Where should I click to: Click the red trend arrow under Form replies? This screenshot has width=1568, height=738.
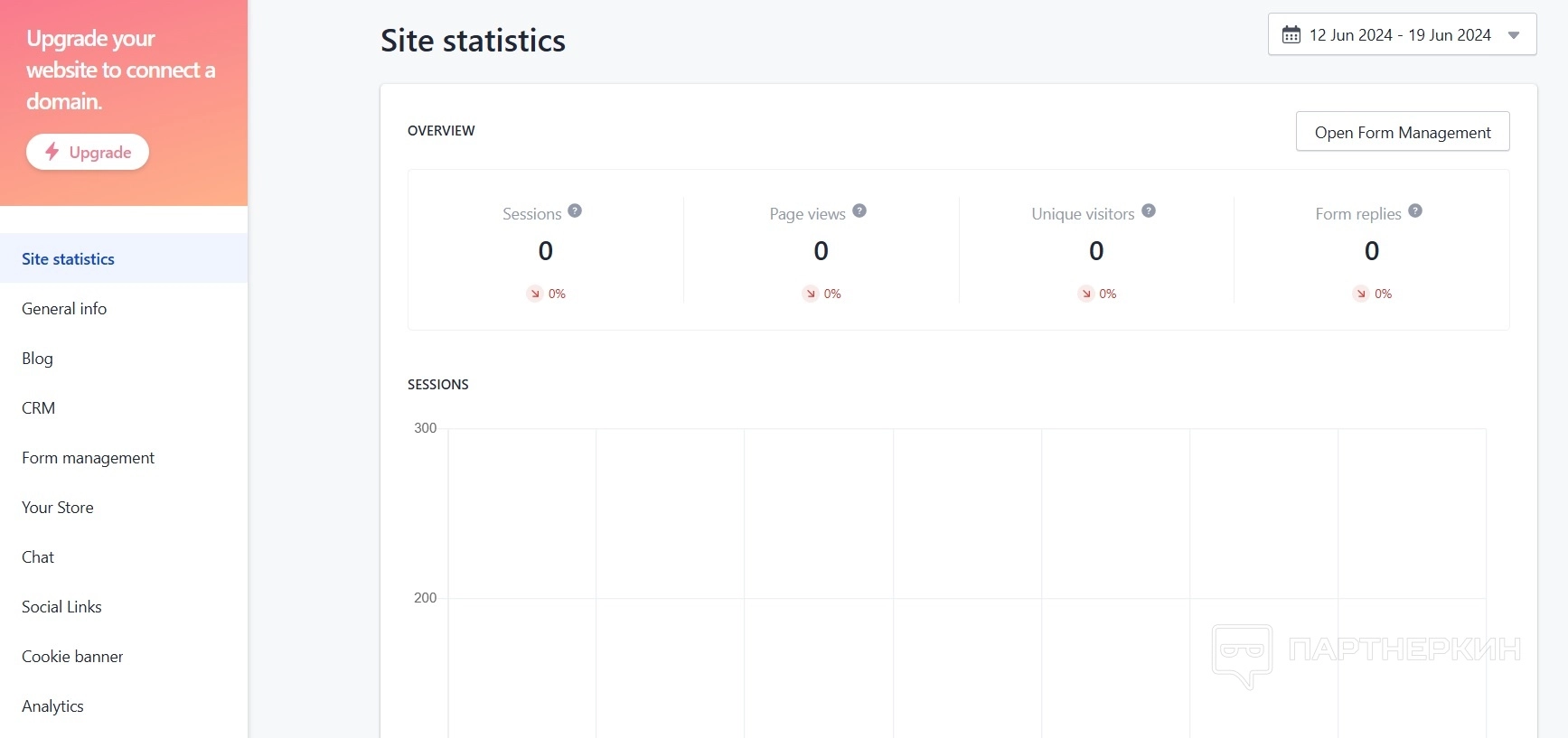1361,294
